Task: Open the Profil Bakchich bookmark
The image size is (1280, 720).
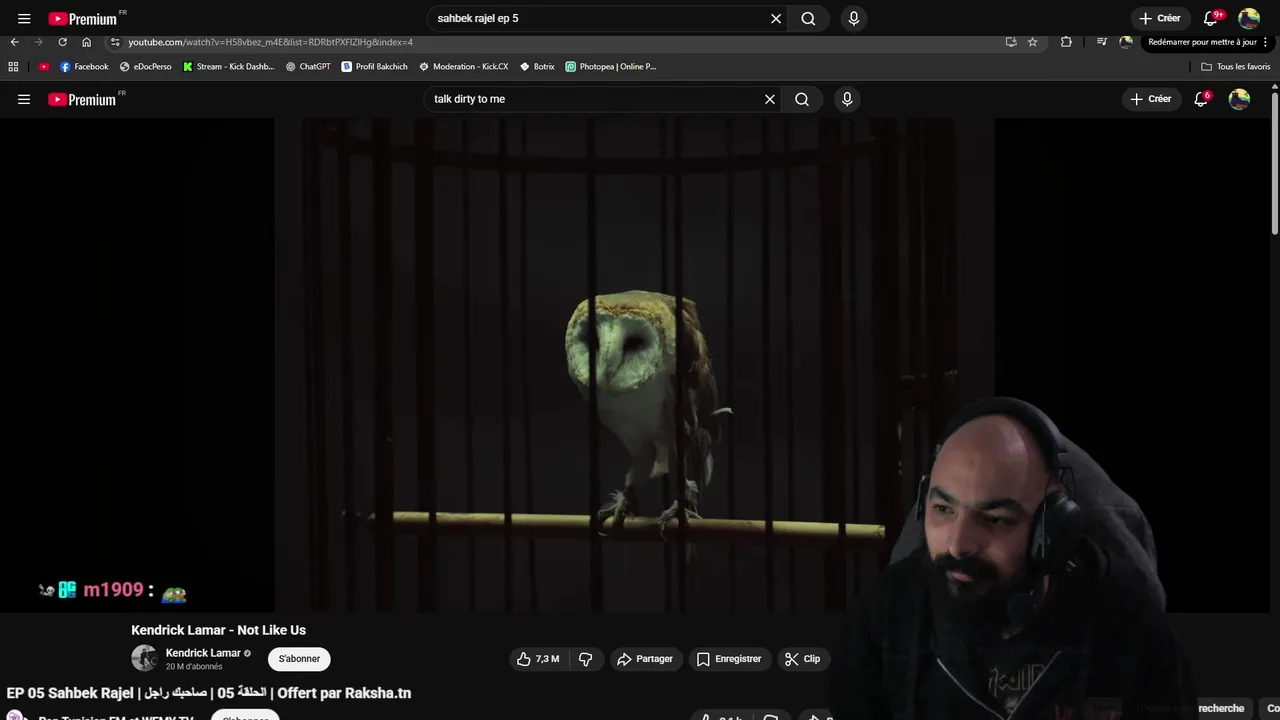Action: 375,67
